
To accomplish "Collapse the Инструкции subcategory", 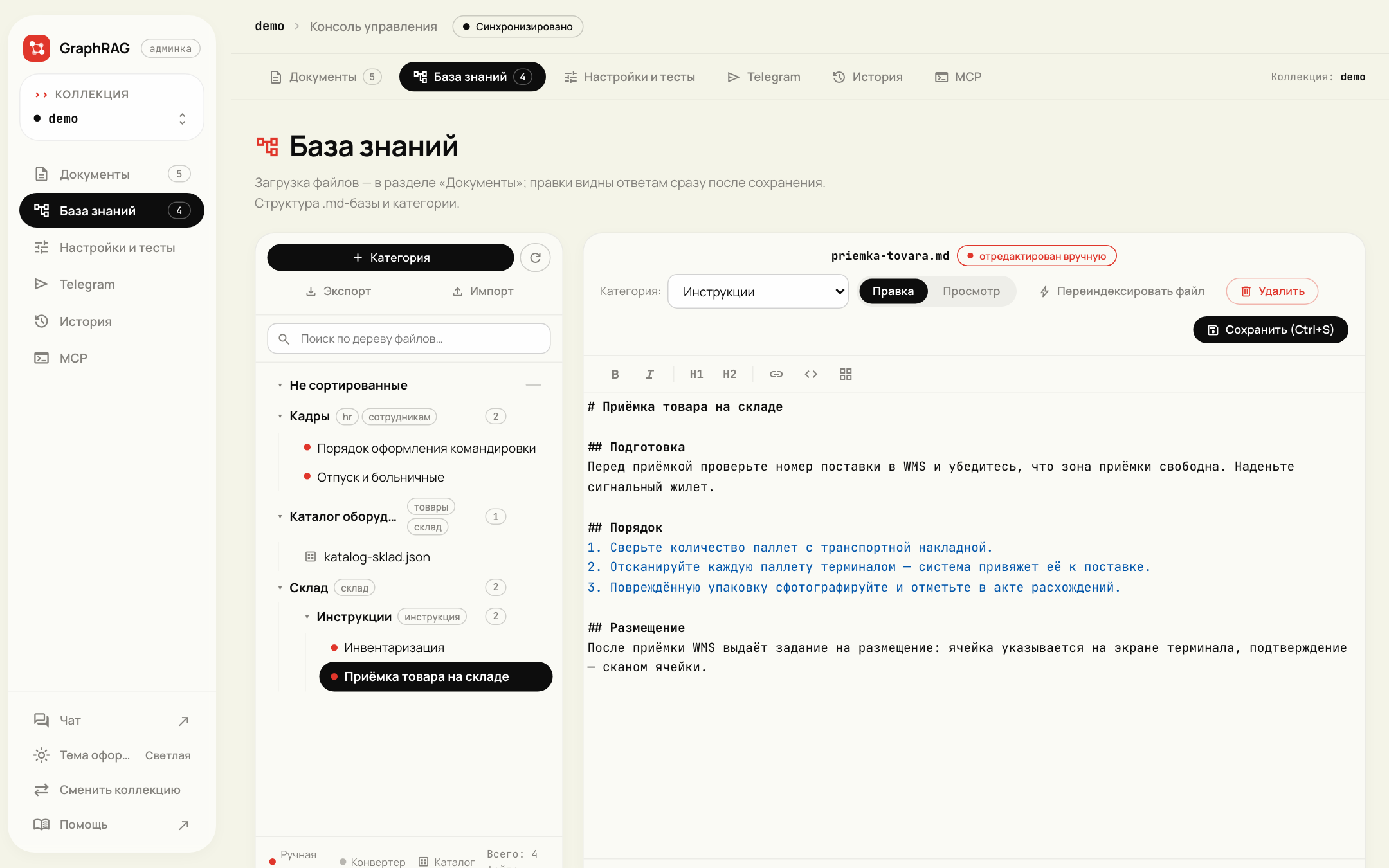I will (307, 617).
